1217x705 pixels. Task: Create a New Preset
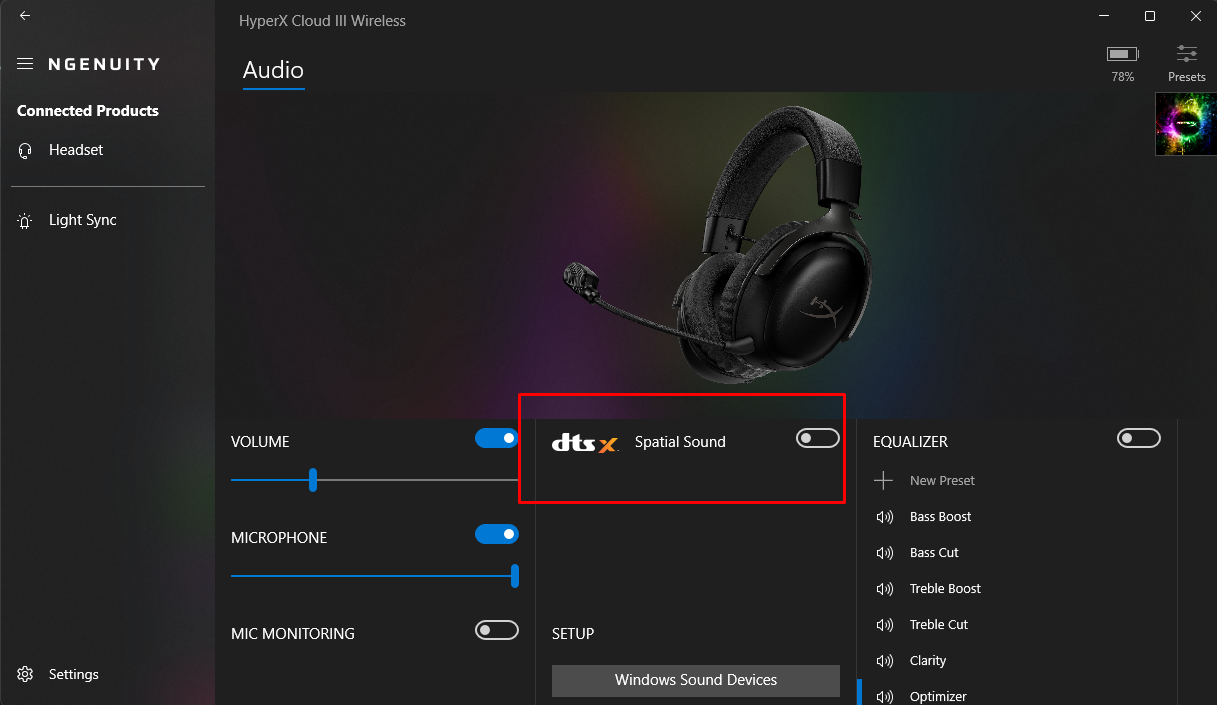(x=942, y=481)
